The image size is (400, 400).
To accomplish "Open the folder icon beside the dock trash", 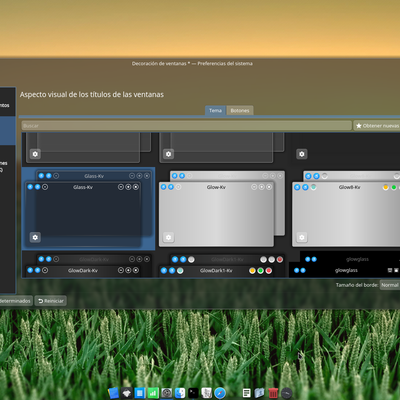I will (260, 393).
